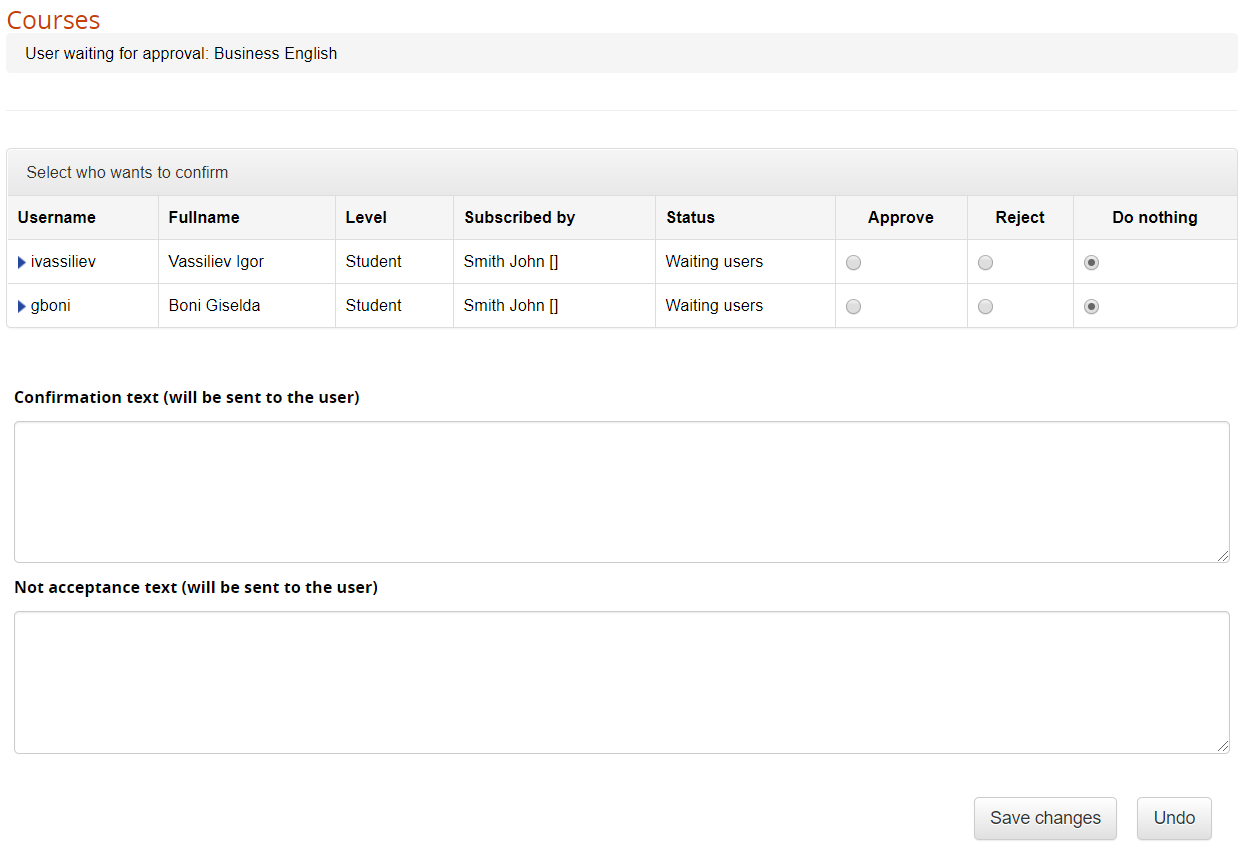Click the Save changes button

1045,818
